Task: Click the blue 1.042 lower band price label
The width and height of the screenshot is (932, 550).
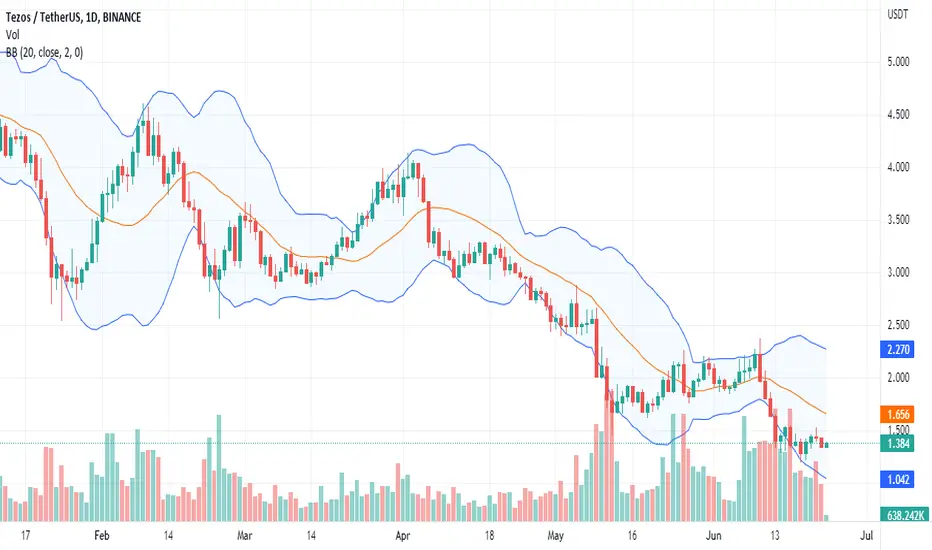Action: pos(898,479)
